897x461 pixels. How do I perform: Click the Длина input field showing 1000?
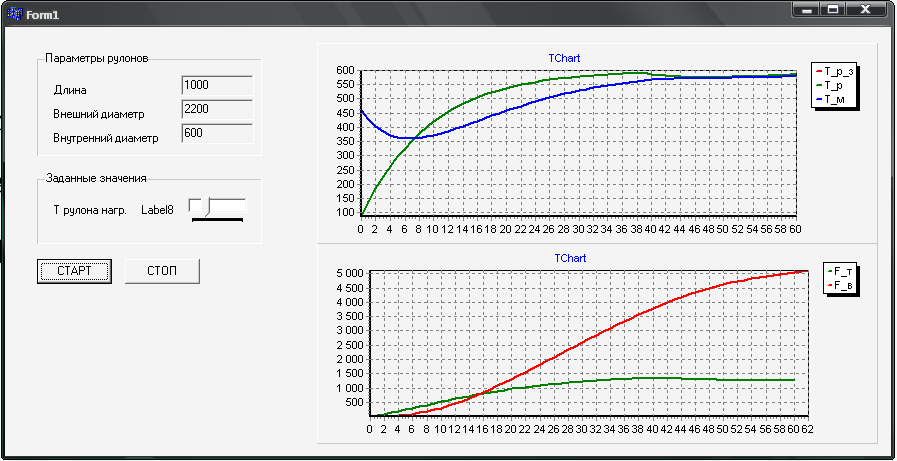[217, 85]
